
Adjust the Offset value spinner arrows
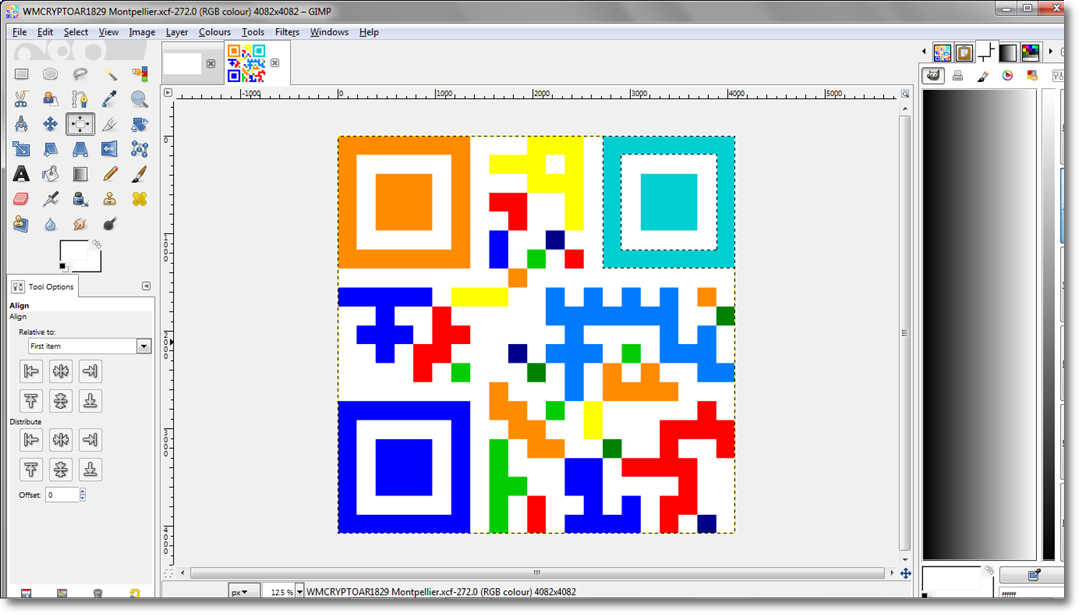coord(83,494)
